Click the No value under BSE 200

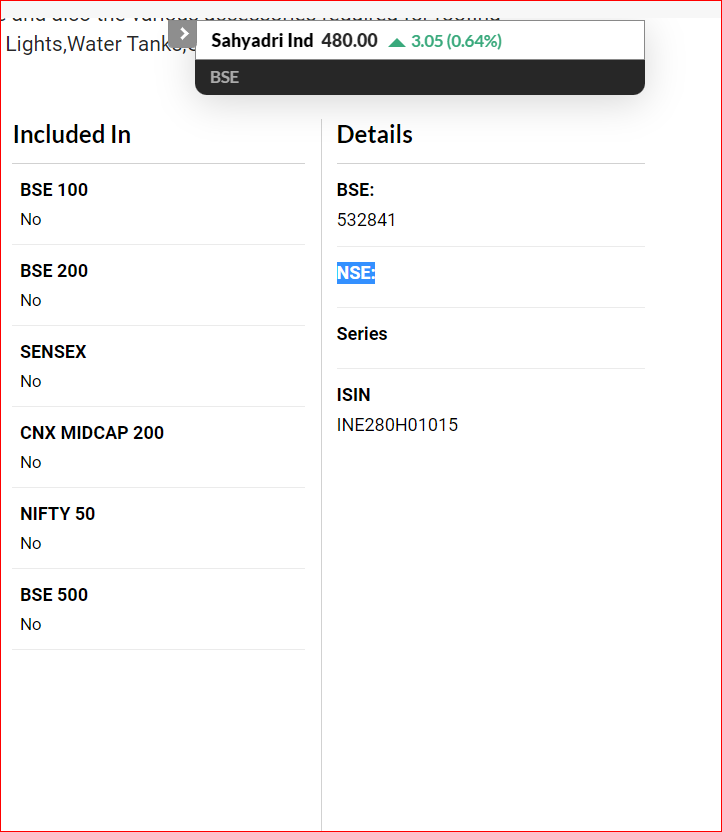[31, 301]
